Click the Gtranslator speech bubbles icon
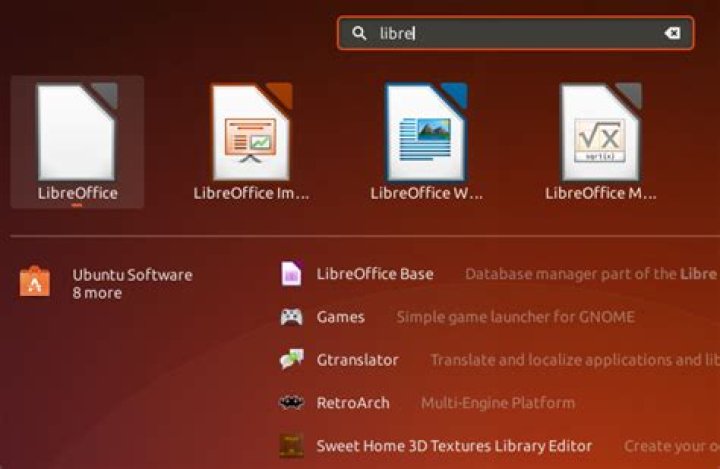This screenshot has height=469, width=720. coord(292,359)
